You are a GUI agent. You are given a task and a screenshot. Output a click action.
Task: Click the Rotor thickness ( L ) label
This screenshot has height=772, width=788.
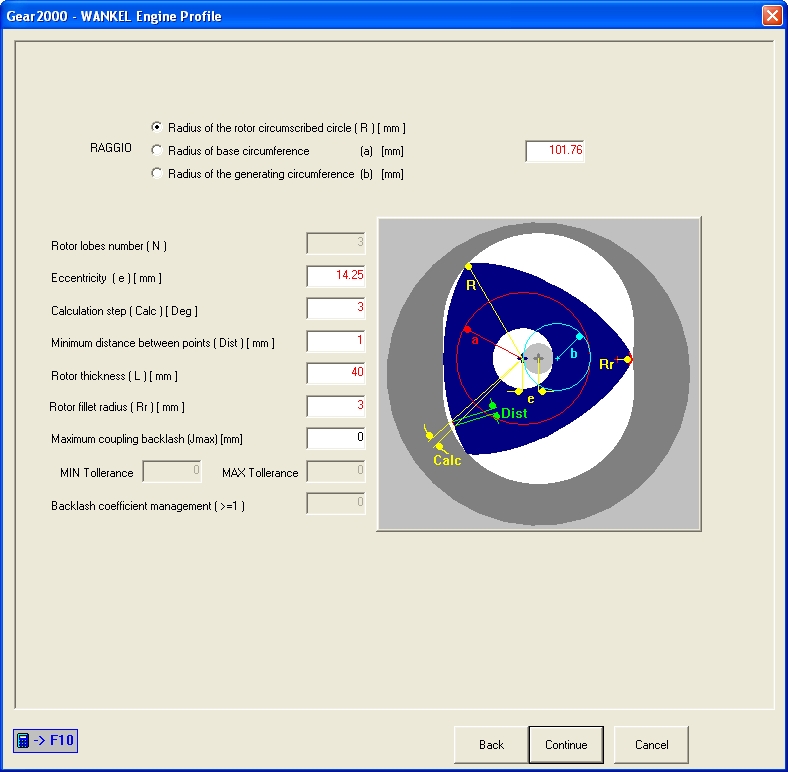[114, 376]
